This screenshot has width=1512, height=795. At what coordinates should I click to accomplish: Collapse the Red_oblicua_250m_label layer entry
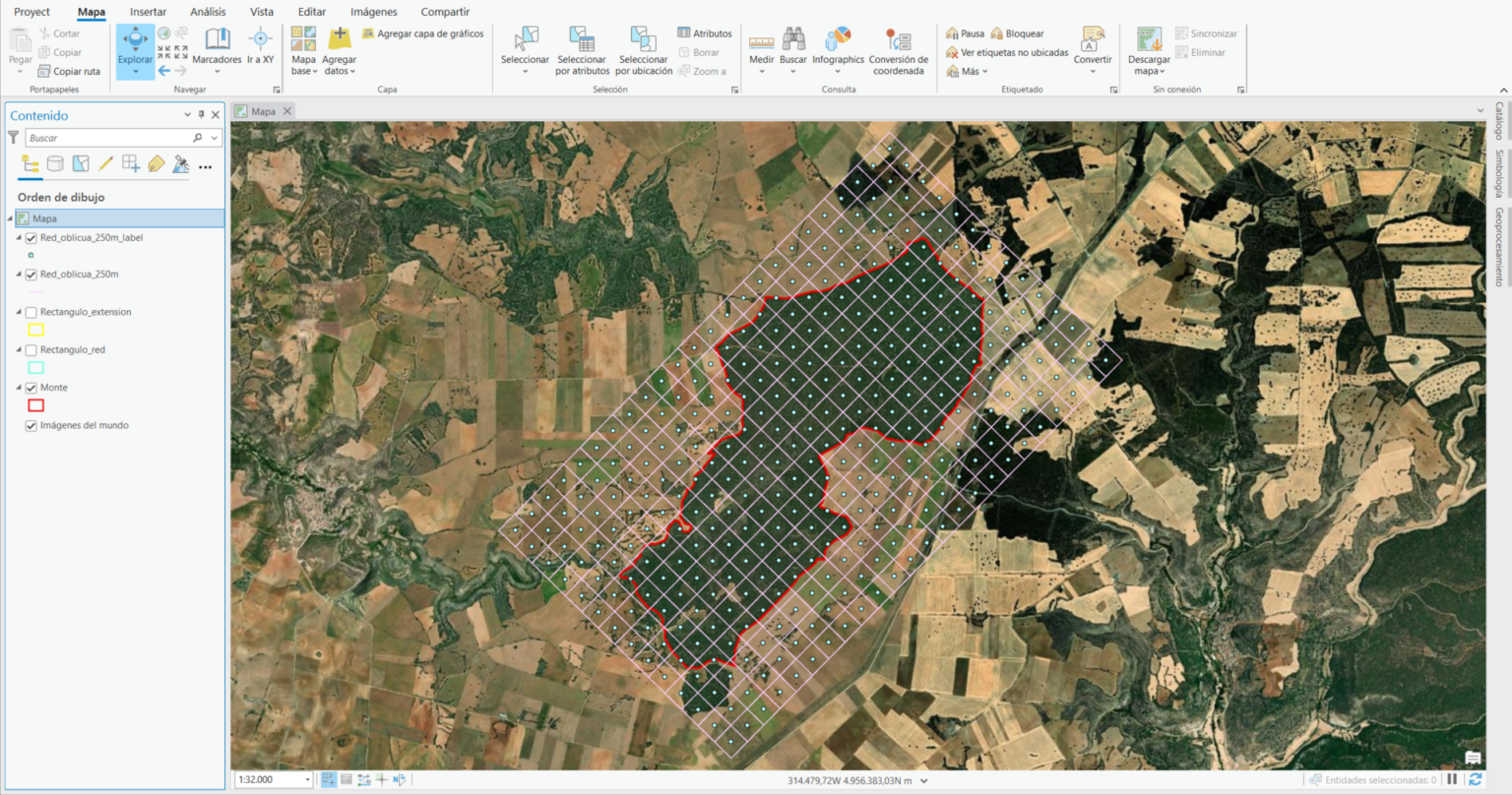coord(17,237)
